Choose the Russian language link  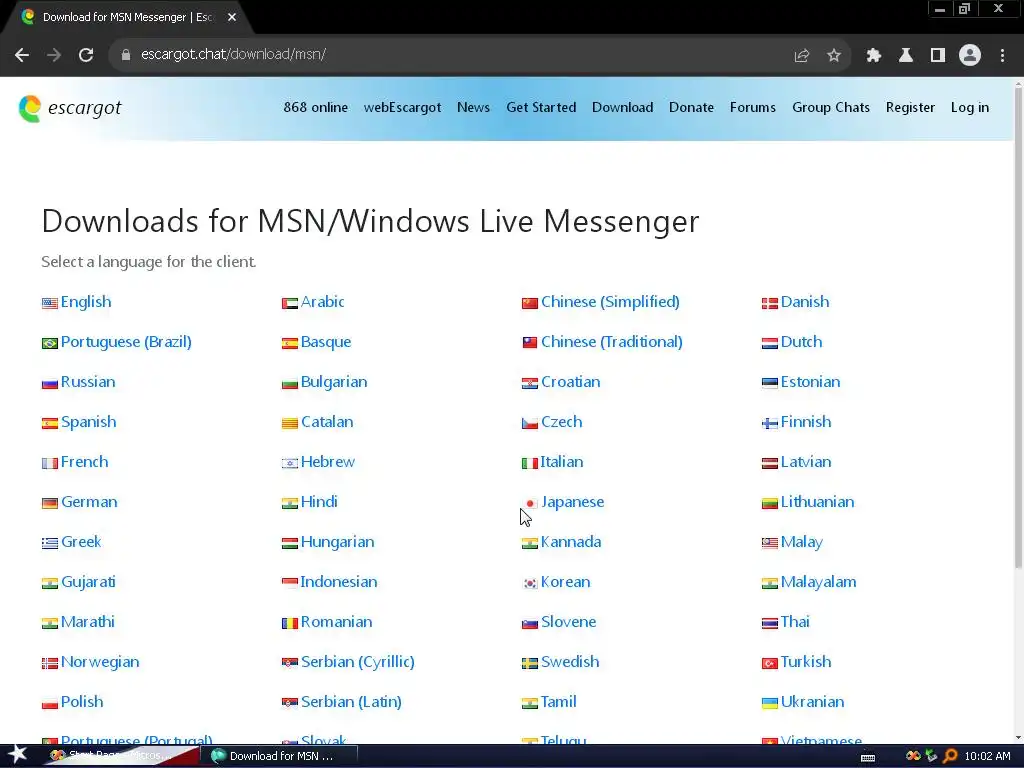pos(88,381)
